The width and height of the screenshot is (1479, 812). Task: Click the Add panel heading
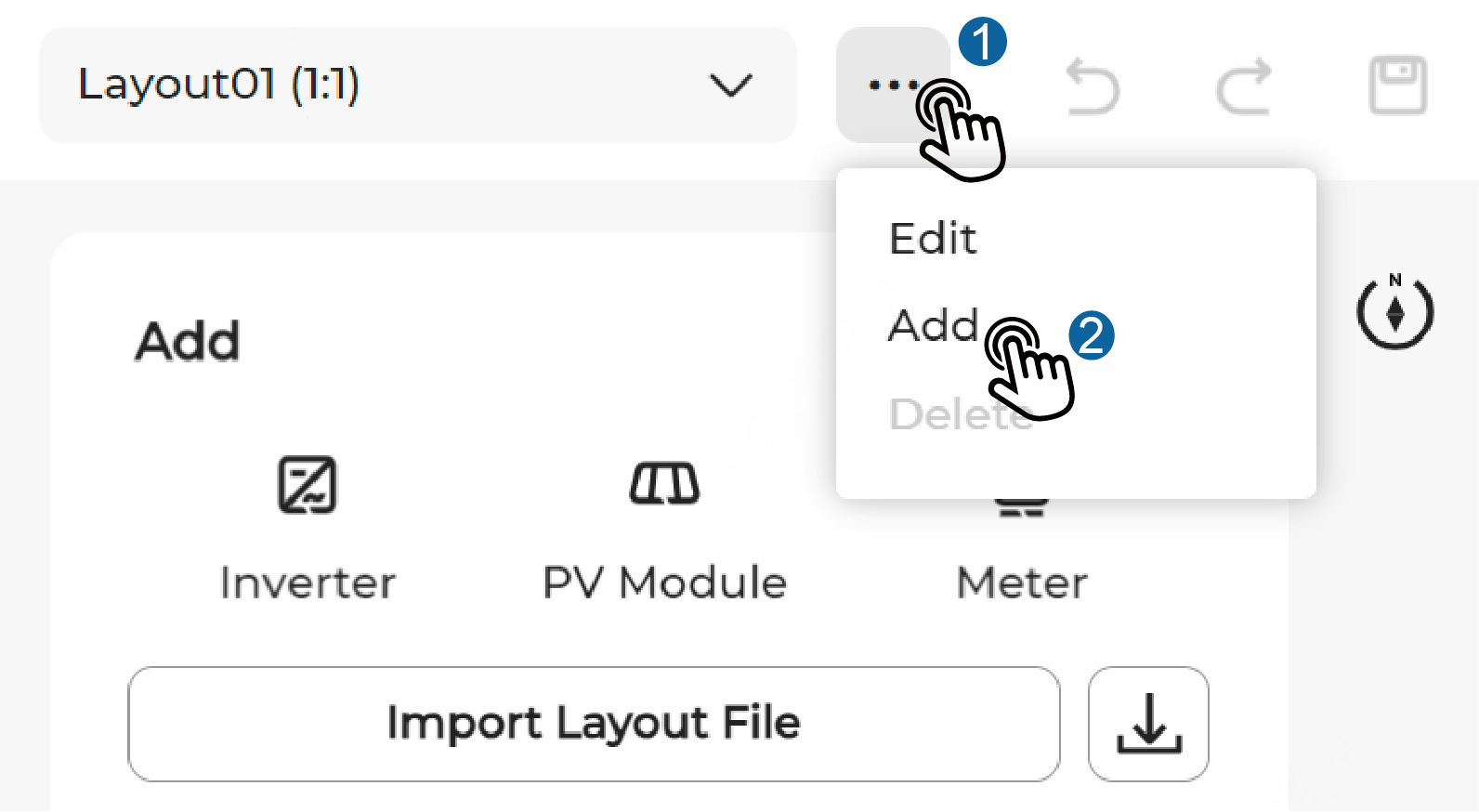[188, 341]
